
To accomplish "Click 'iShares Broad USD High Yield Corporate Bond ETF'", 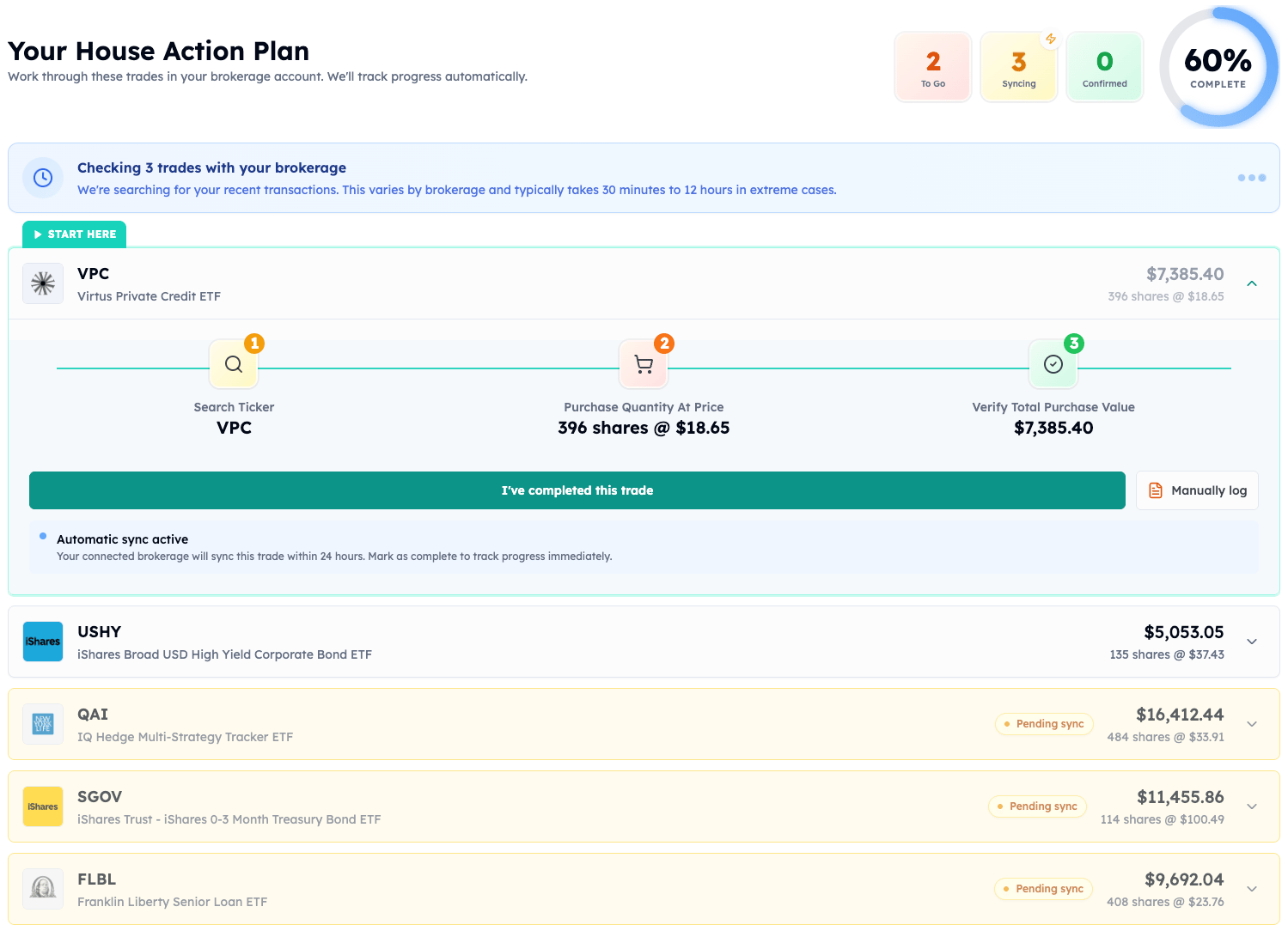I will 224,654.
